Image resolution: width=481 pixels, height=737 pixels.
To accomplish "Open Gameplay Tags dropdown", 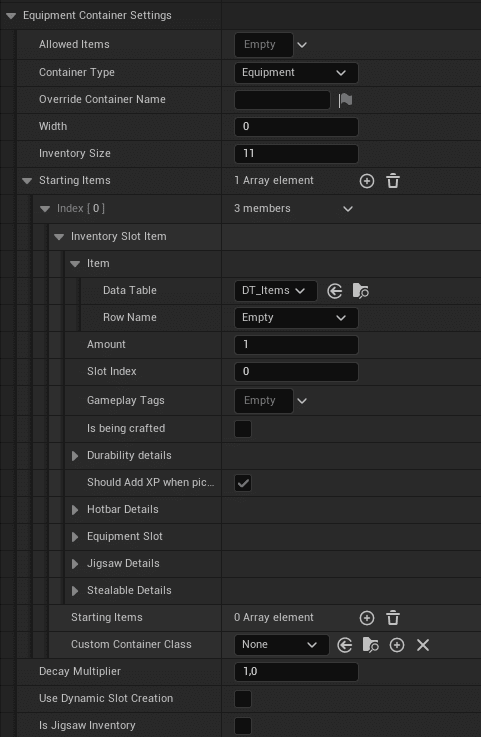I will click(x=302, y=401).
